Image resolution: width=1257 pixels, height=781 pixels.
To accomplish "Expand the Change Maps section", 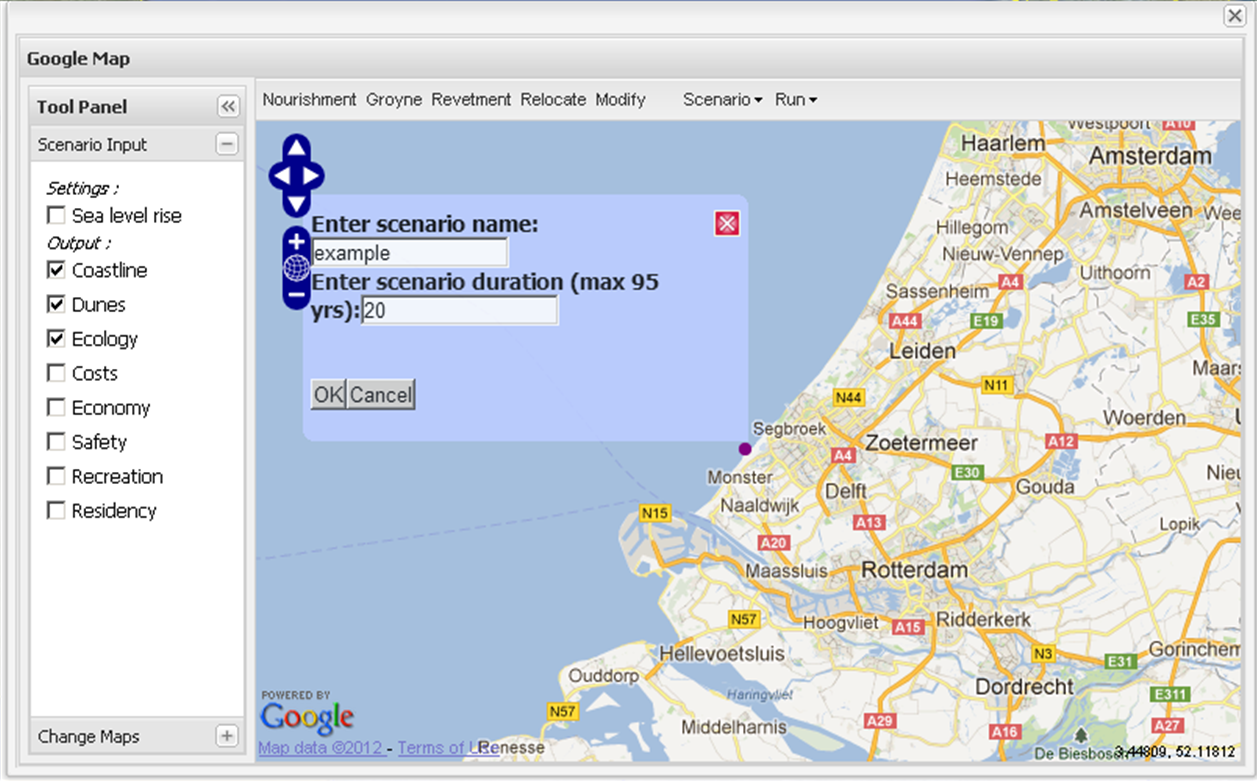I will pos(227,737).
